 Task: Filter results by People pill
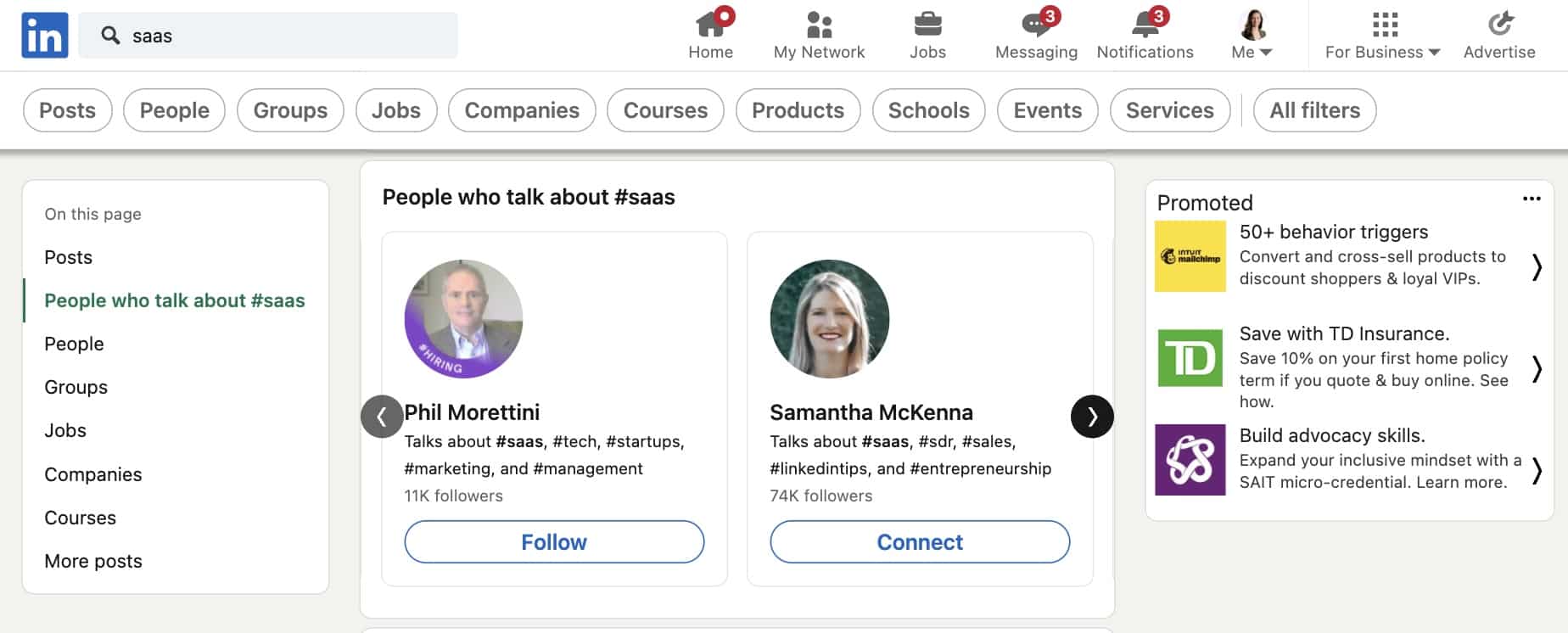click(174, 110)
